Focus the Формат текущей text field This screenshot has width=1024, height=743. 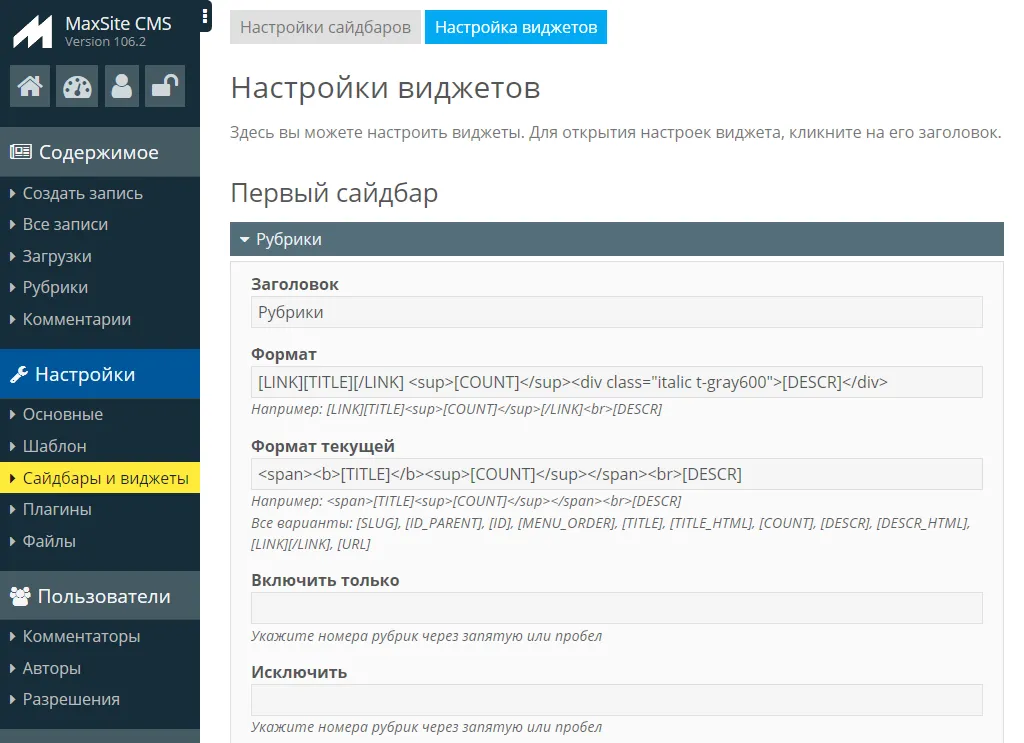point(616,474)
